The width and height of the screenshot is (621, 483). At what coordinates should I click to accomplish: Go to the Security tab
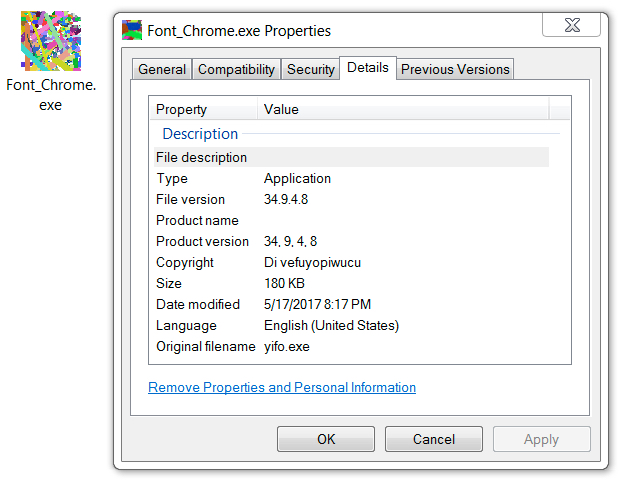tap(310, 69)
